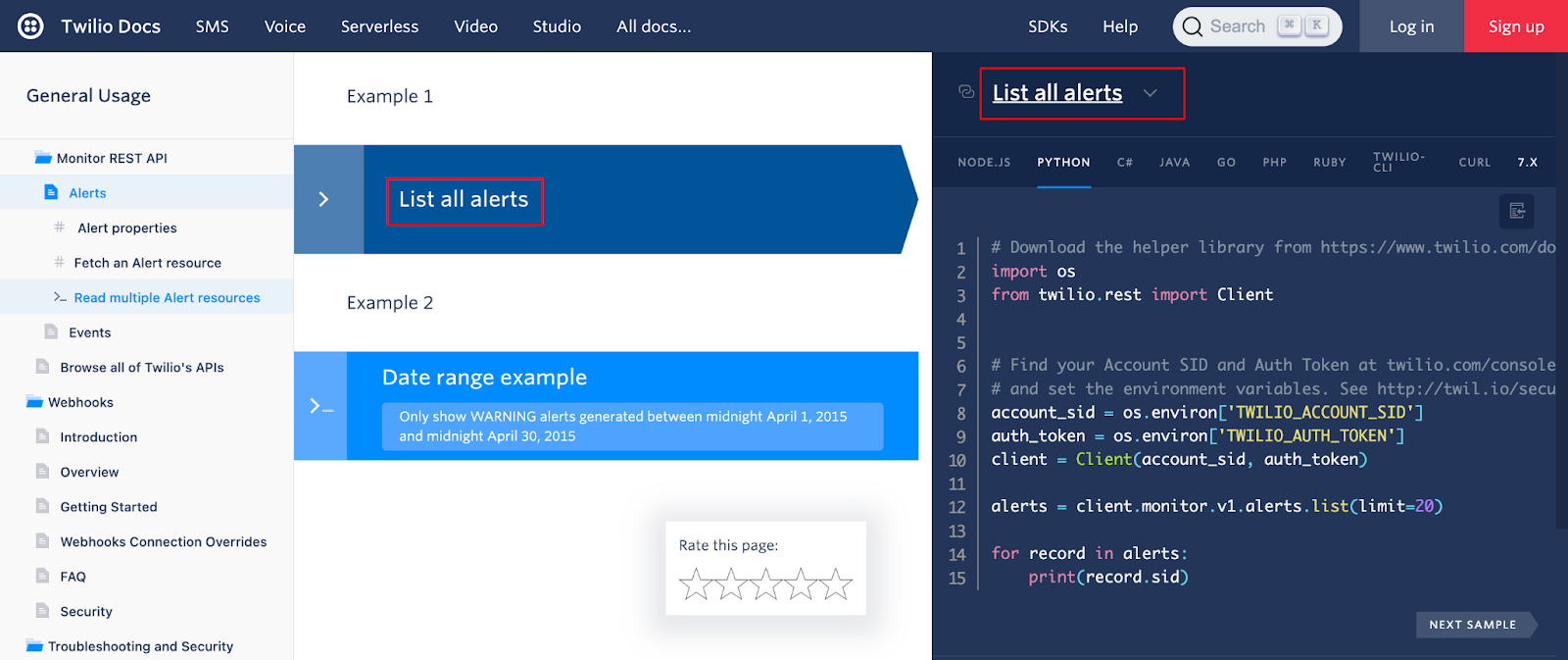Rate the page with the first star
The image size is (1568, 660).
point(695,584)
